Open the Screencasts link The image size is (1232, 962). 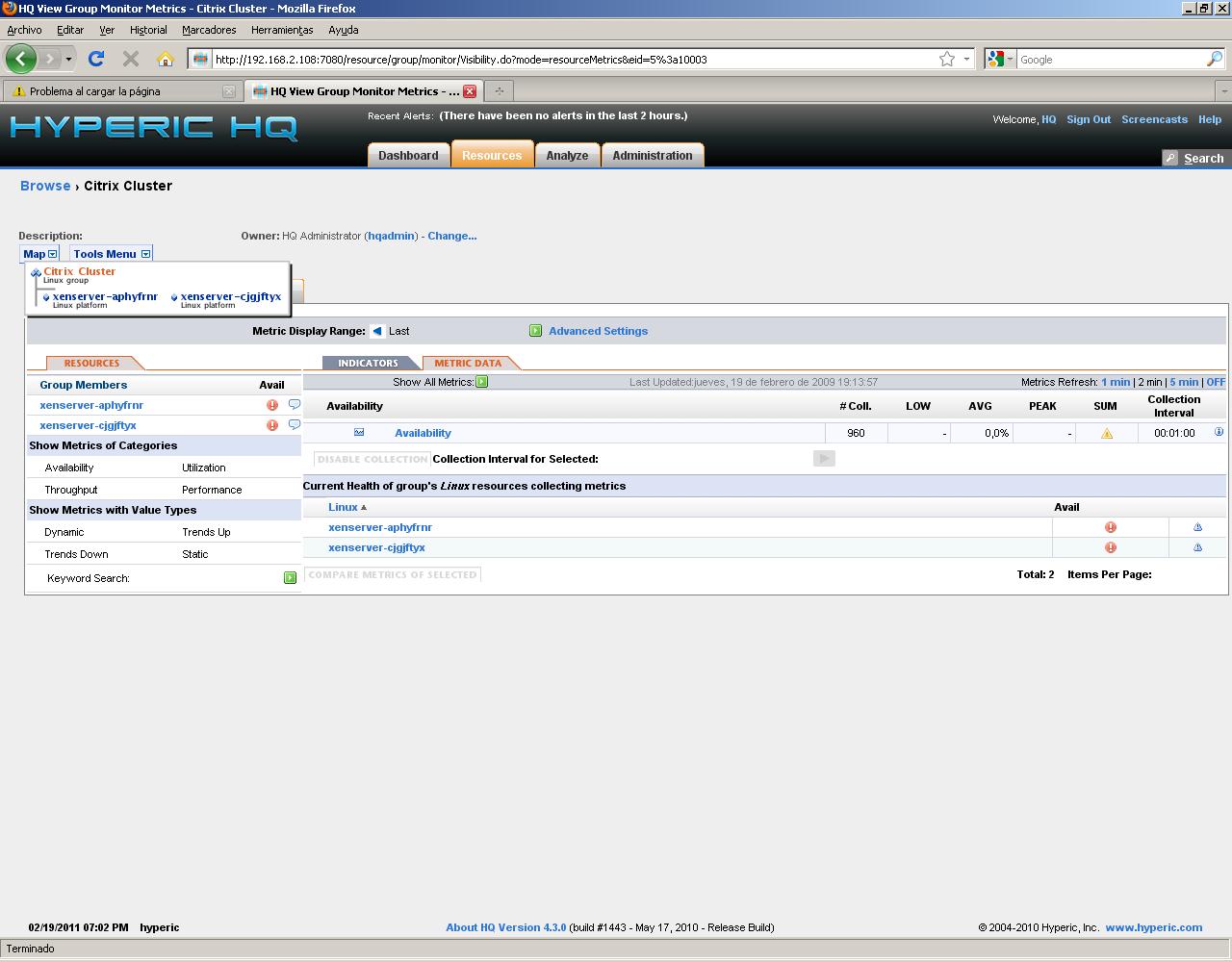[1154, 119]
